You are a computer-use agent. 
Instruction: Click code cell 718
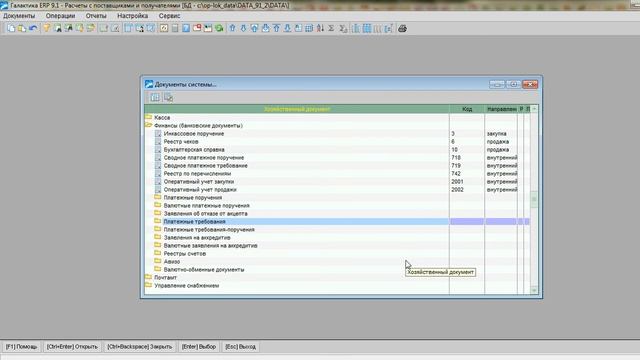(467, 158)
